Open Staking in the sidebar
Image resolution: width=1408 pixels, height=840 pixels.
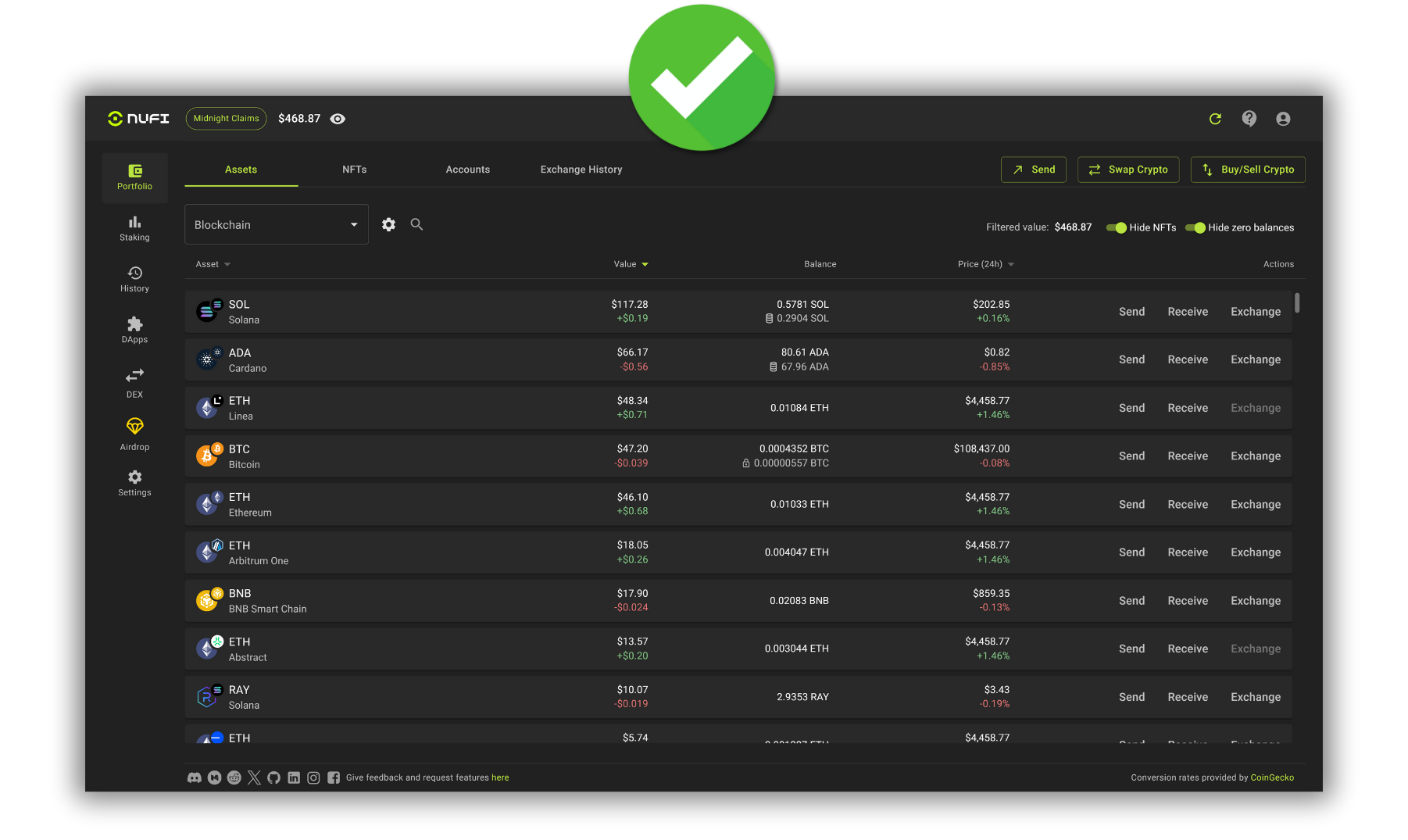tap(134, 229)
